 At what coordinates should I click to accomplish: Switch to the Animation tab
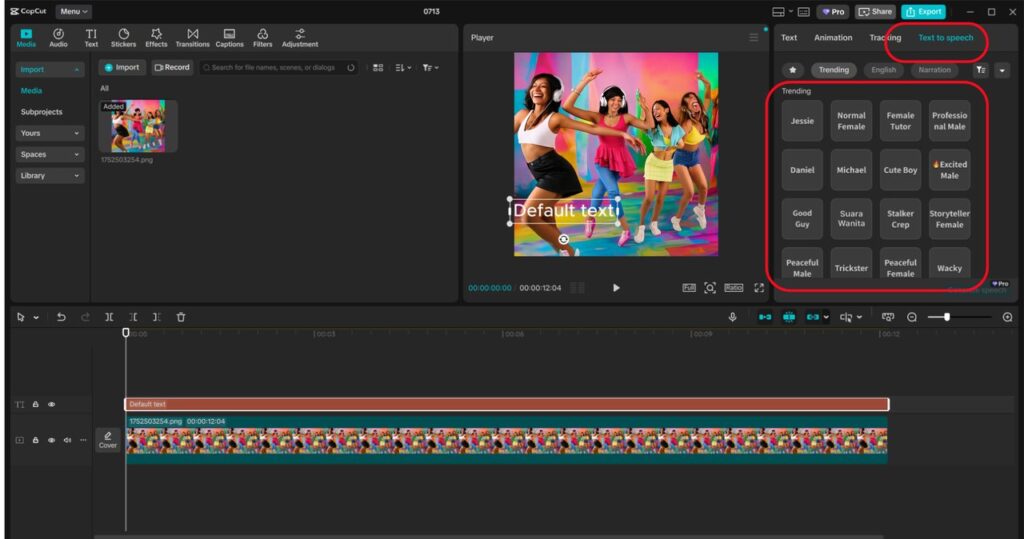833,38
